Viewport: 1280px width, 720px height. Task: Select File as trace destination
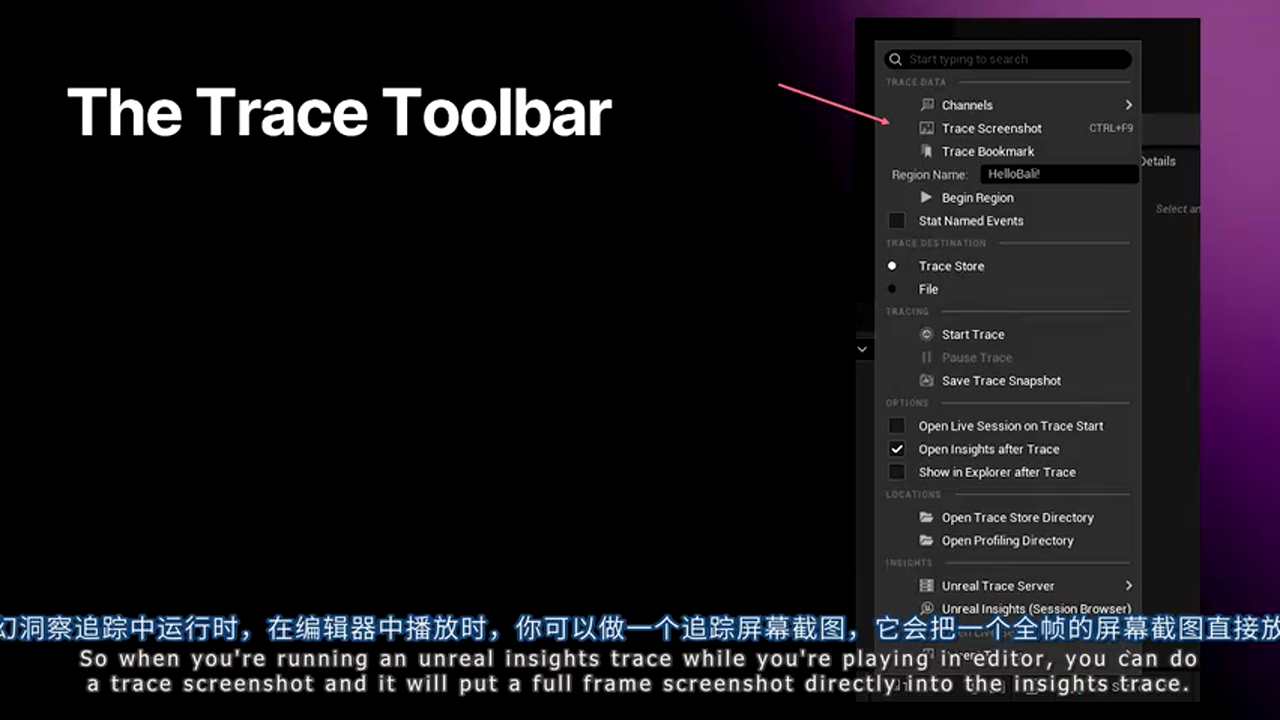[x=892, y=289]
